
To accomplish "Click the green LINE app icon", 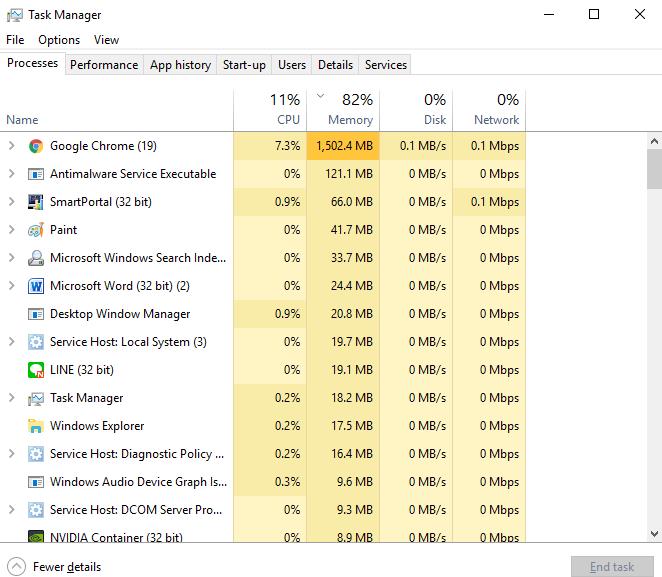I will pyautogui.click(x=36, y=370).
